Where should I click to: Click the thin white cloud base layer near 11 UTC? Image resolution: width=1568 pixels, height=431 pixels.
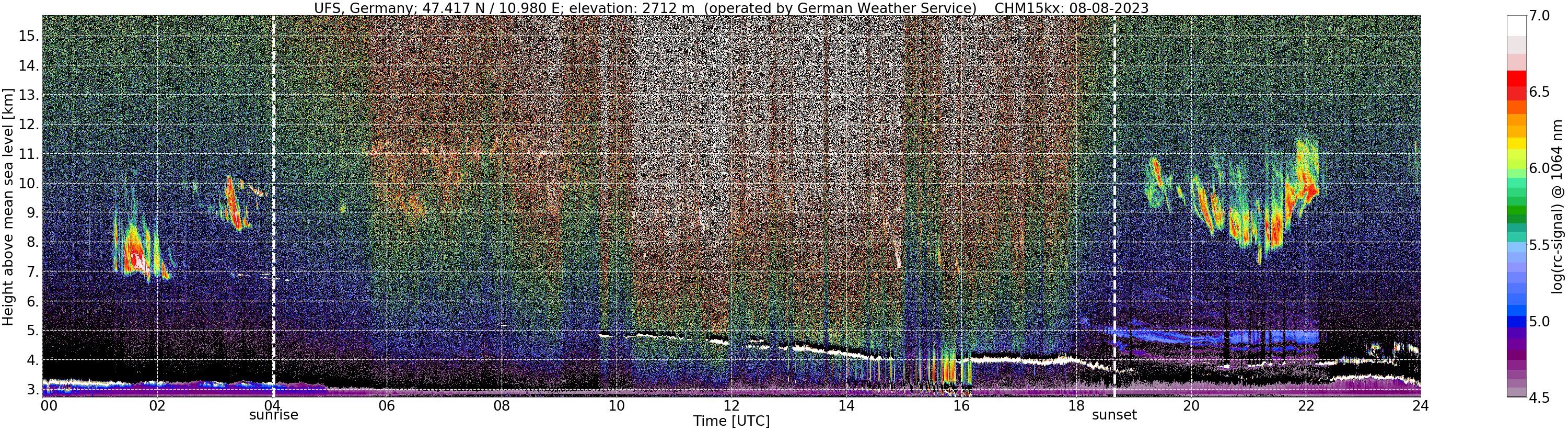click(660, 335)
